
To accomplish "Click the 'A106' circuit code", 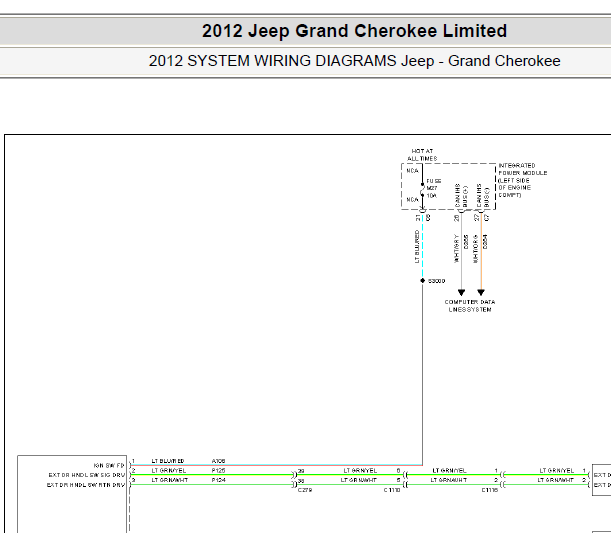I will click(x=218, y=461).
